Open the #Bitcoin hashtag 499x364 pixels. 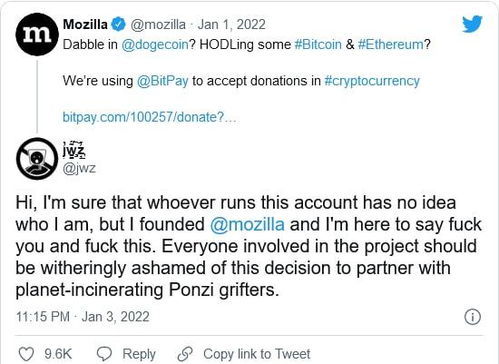coord(318,44)
